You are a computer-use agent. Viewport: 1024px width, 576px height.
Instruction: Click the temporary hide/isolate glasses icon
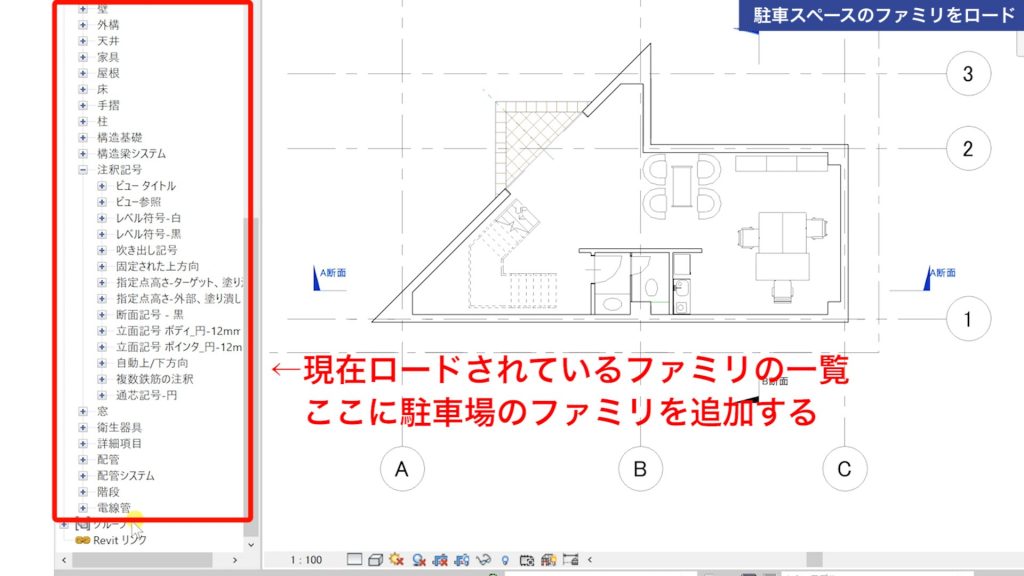[484, 560]
